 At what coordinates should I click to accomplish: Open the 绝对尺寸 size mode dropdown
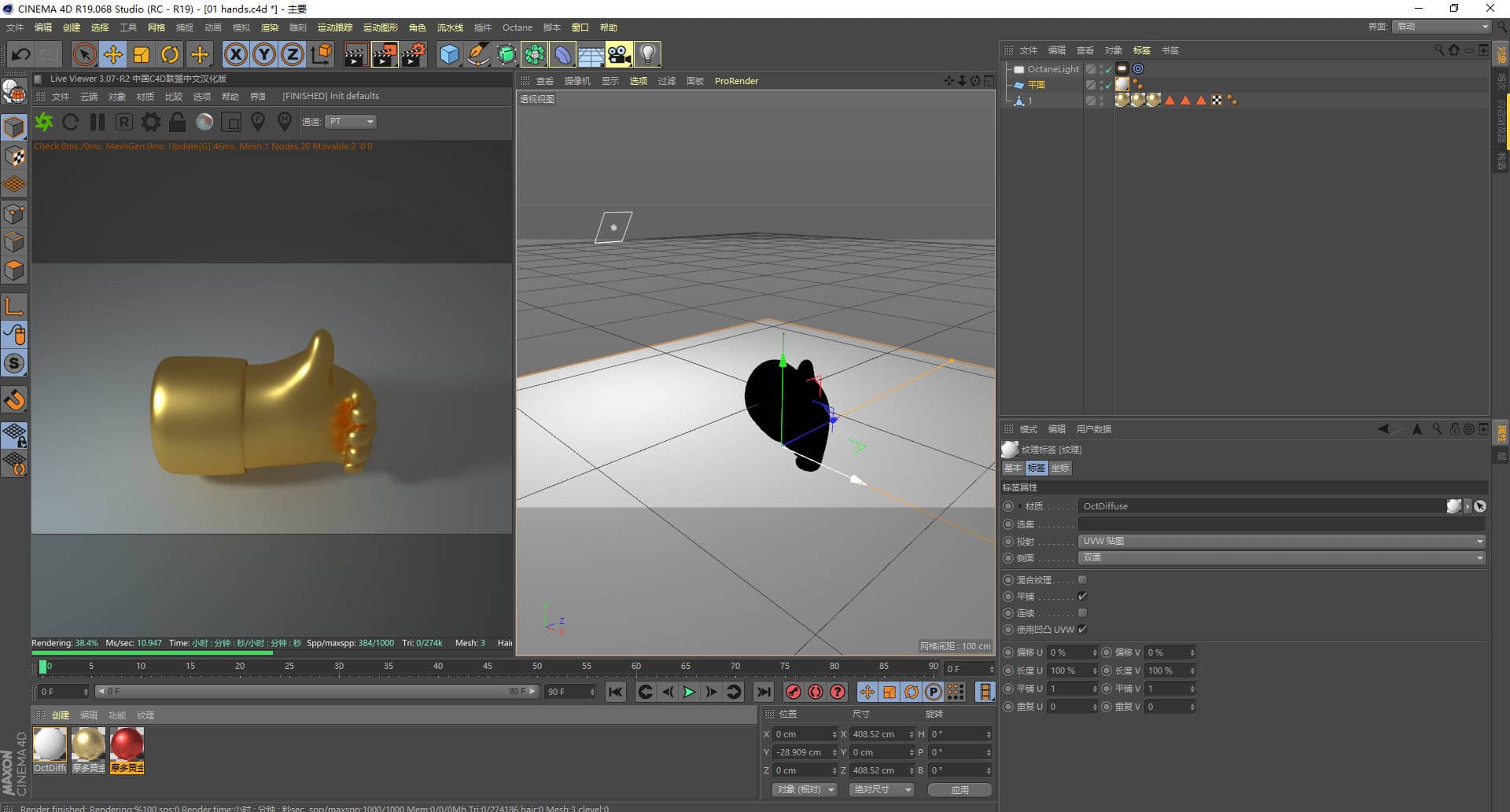881,789
